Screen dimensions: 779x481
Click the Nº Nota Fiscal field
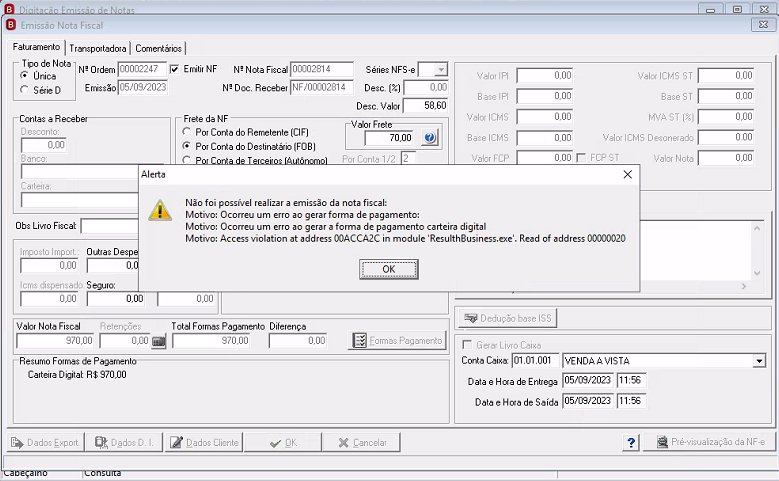coord(322,69)
